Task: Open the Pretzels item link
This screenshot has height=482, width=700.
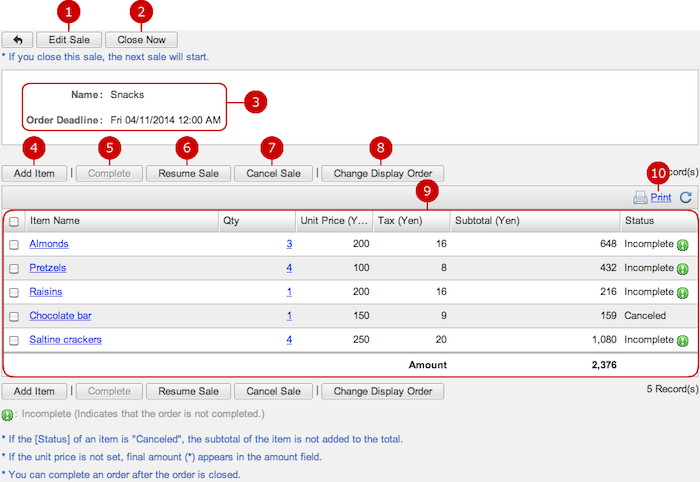Action: (48, 268)
